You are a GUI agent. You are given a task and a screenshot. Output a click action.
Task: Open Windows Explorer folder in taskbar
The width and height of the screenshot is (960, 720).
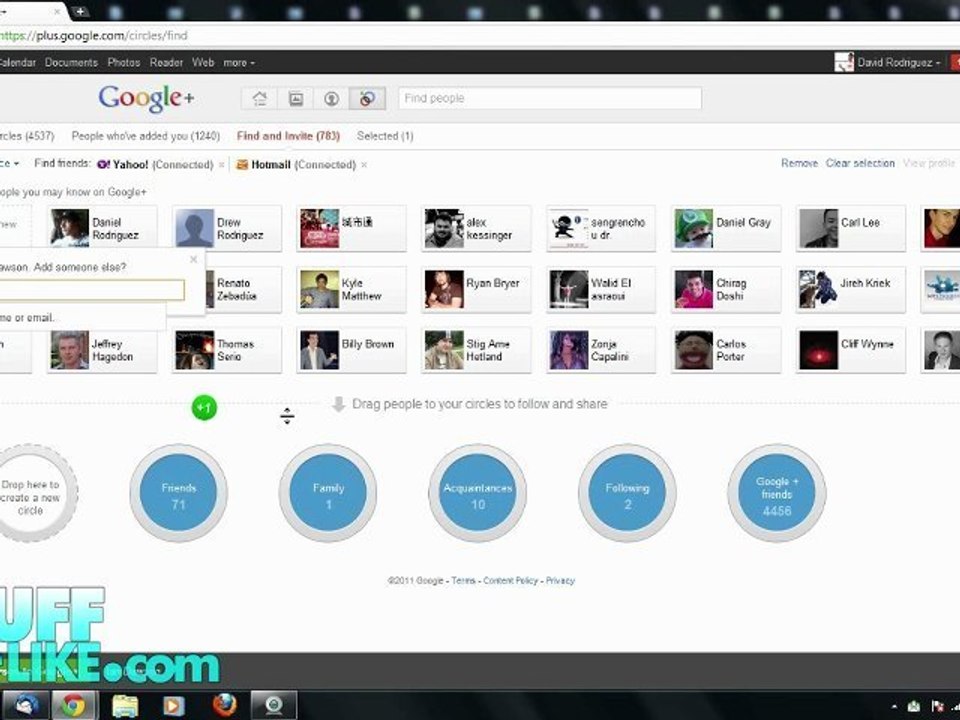click(125, 706)
